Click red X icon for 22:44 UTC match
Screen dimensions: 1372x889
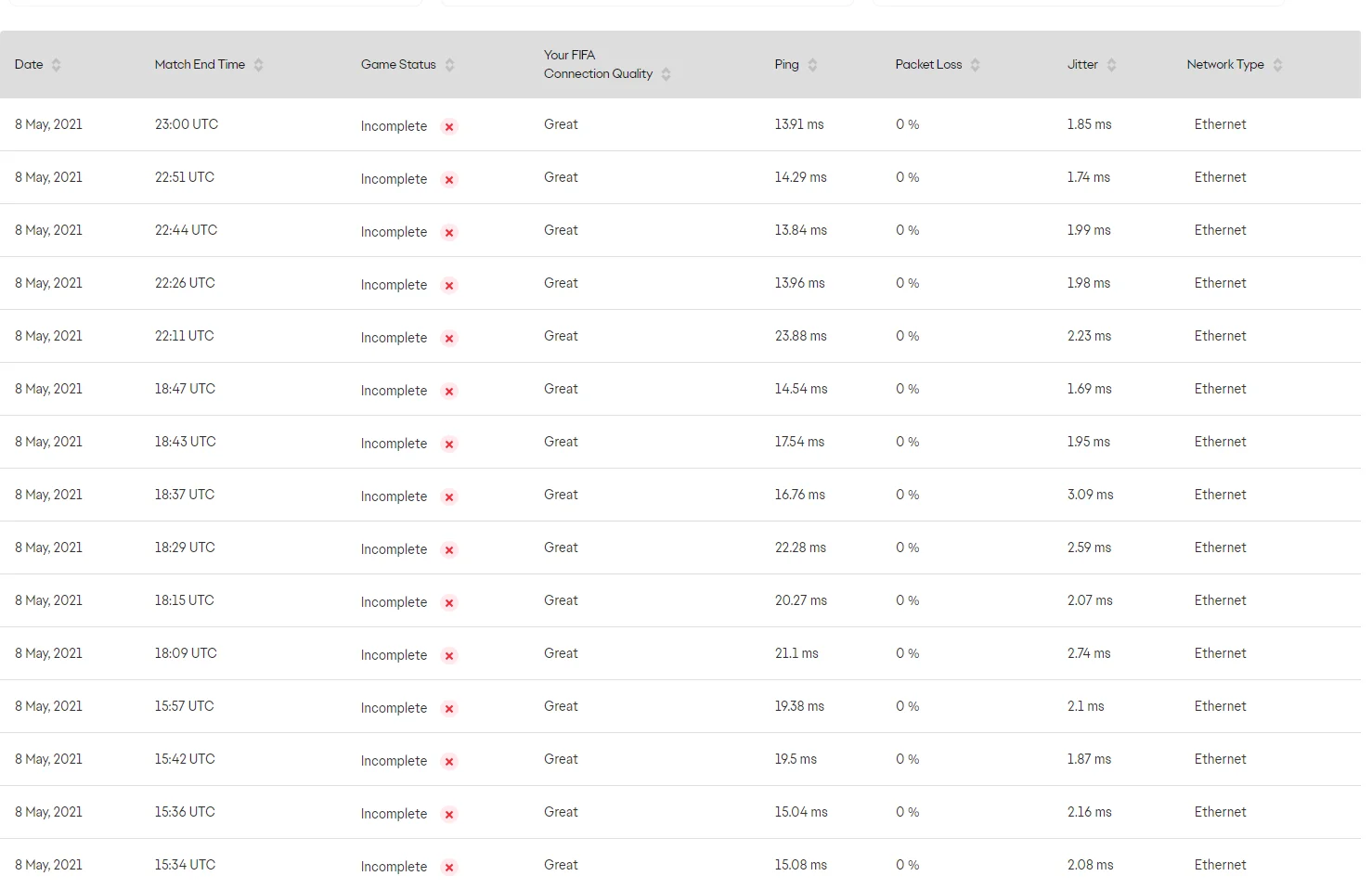[449, 233]
